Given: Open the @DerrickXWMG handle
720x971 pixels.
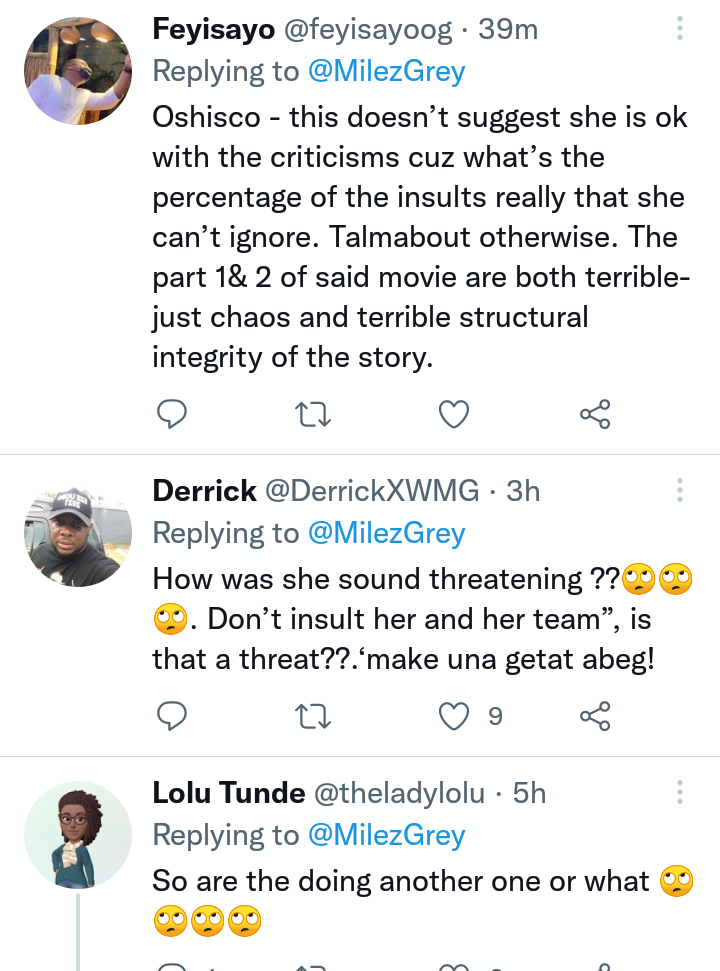Looking at the screenshot, I should coord(372,491).
